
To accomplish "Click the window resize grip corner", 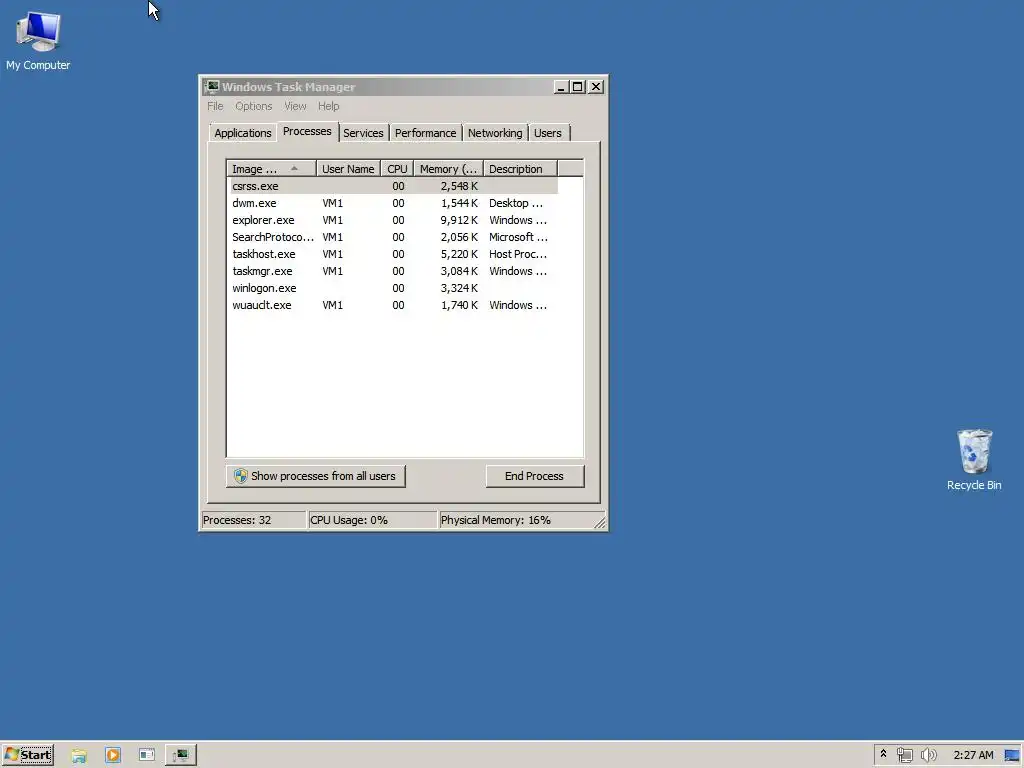I will (600, 522).
